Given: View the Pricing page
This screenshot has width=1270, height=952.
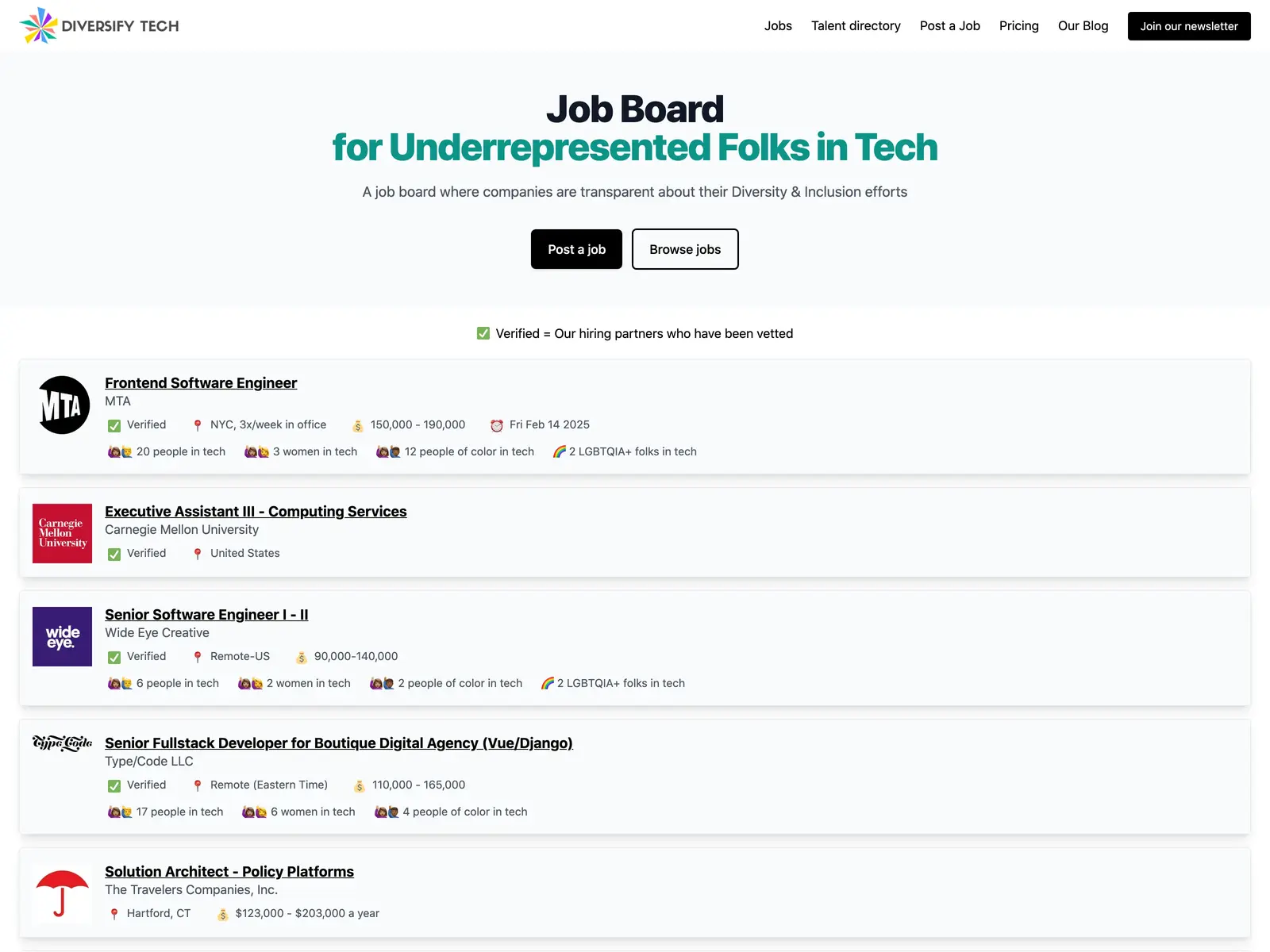Looking at the screenshot, I should pyautogui.click(x=1019, y=25).
